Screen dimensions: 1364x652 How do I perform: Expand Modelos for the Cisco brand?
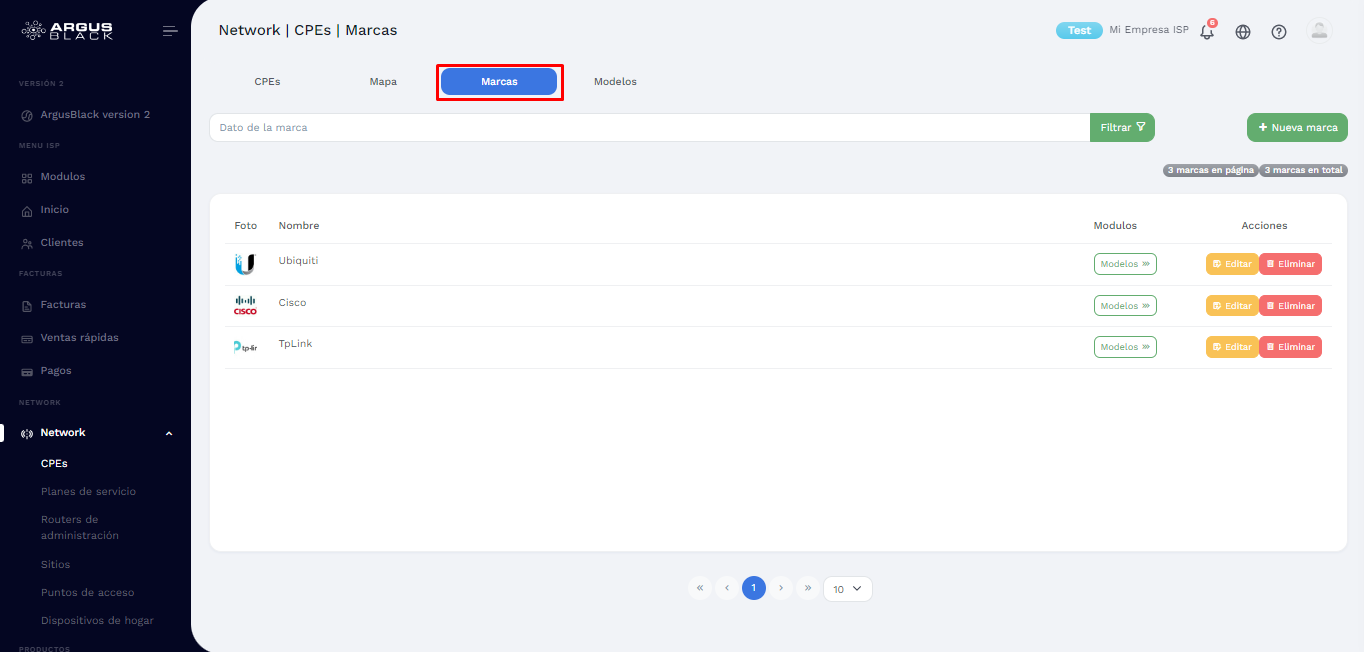(x=1125, y=305)
